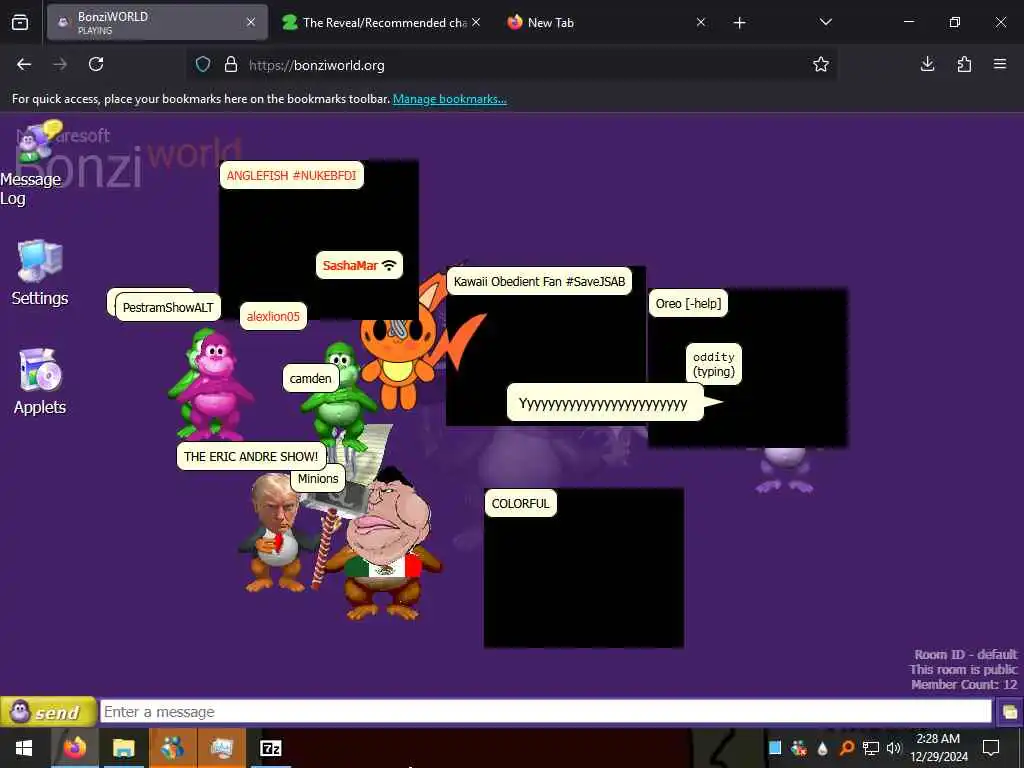The height and width of the screenshot is (768, 1024).
Task: Click the pink Bonzi character
Action: pyautogui.click(x=214, y=385)
